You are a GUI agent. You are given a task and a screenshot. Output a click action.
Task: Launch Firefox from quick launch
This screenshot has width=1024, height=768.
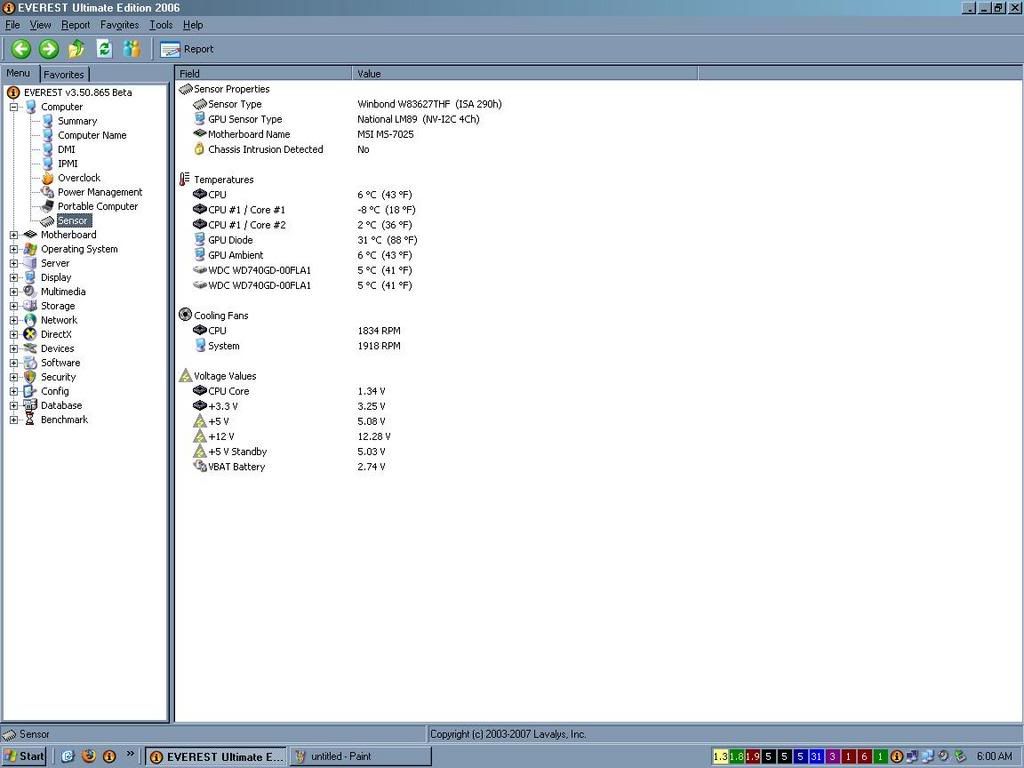tap(89, 756)
